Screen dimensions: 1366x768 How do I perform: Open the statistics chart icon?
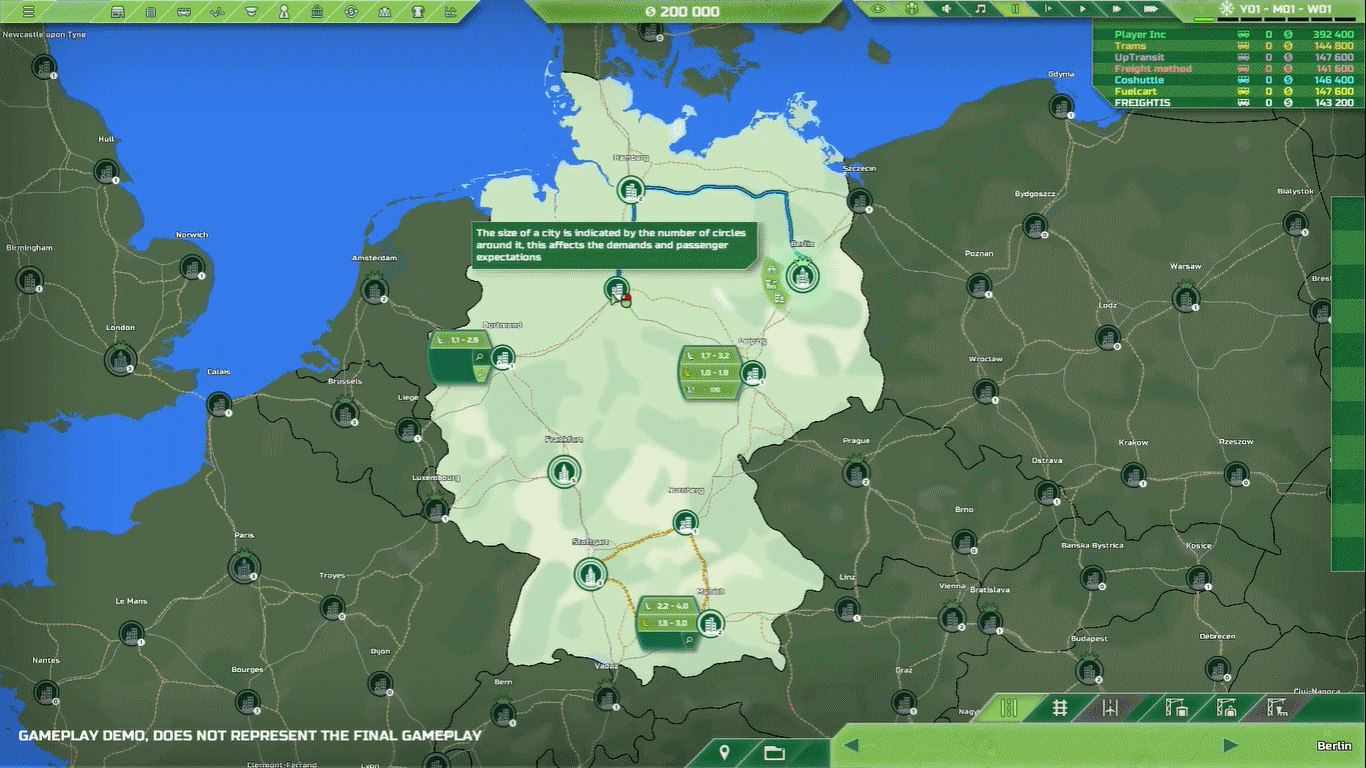pos(451,11)
